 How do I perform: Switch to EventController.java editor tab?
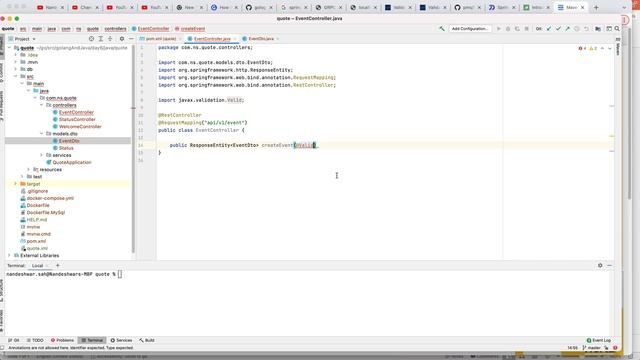[x=211, y=39]
